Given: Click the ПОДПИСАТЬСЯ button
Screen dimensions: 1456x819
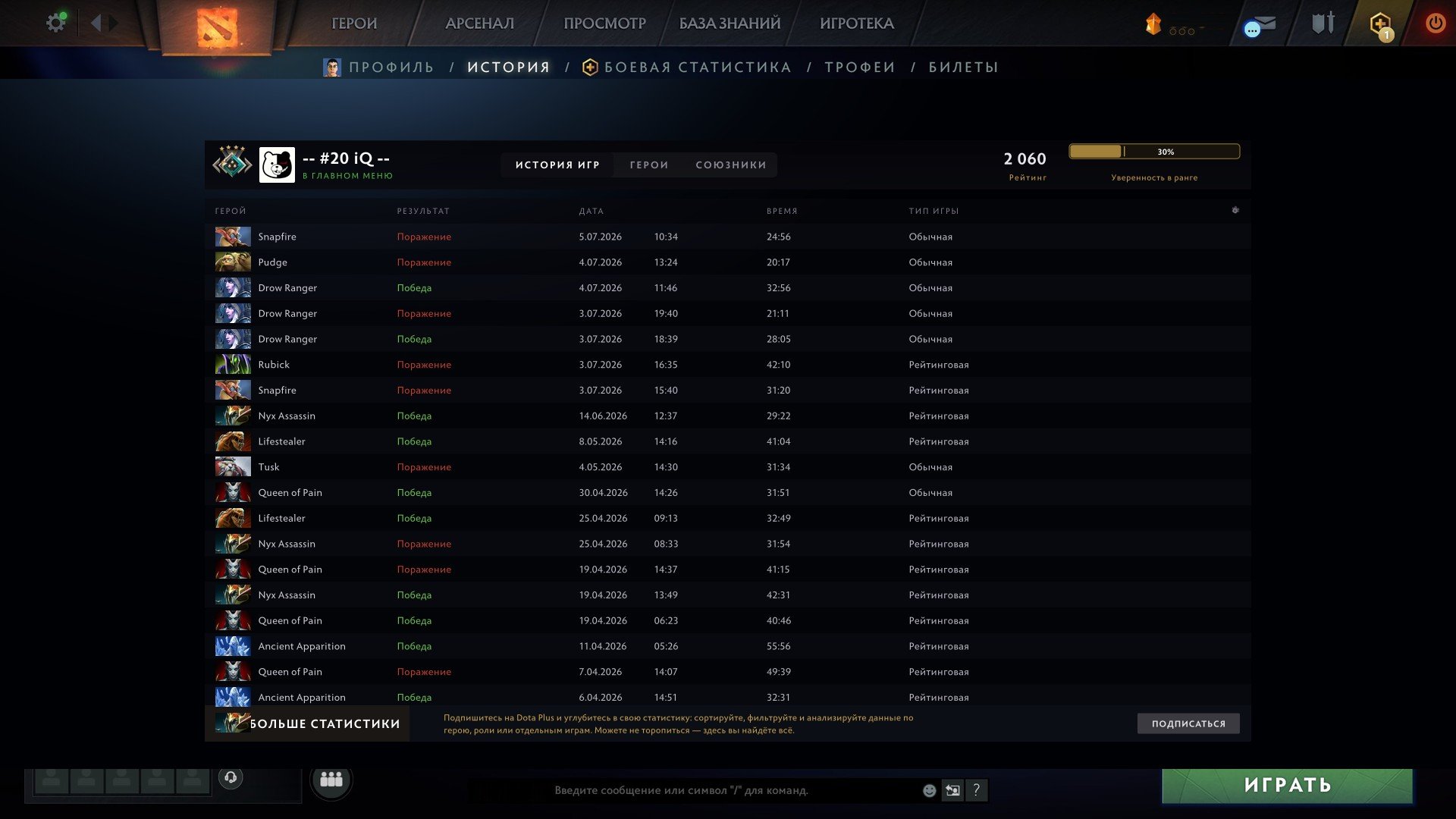Looking at the screenshot, I should click(1188, 723).
